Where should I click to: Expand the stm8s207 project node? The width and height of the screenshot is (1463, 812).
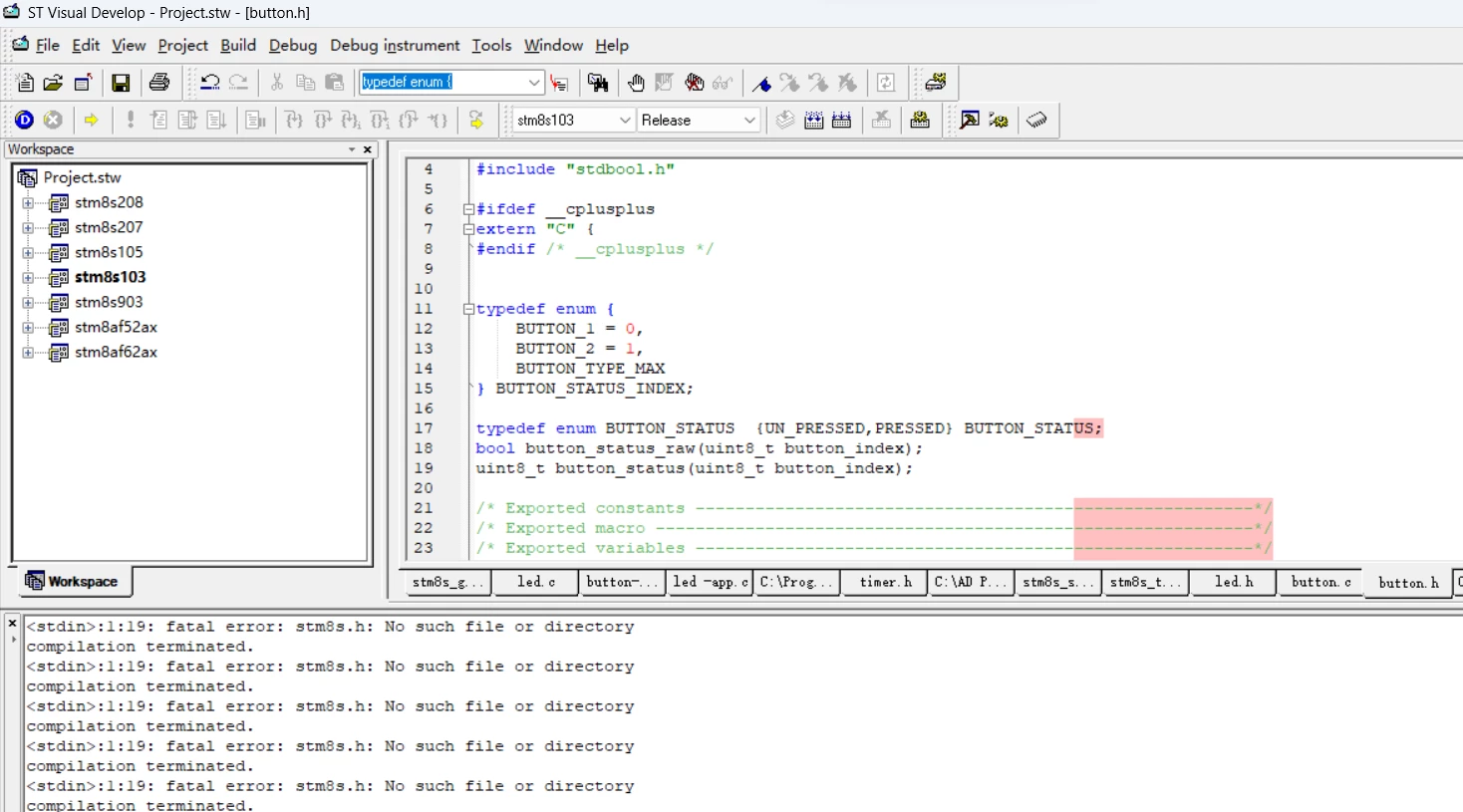coord(28,228)
